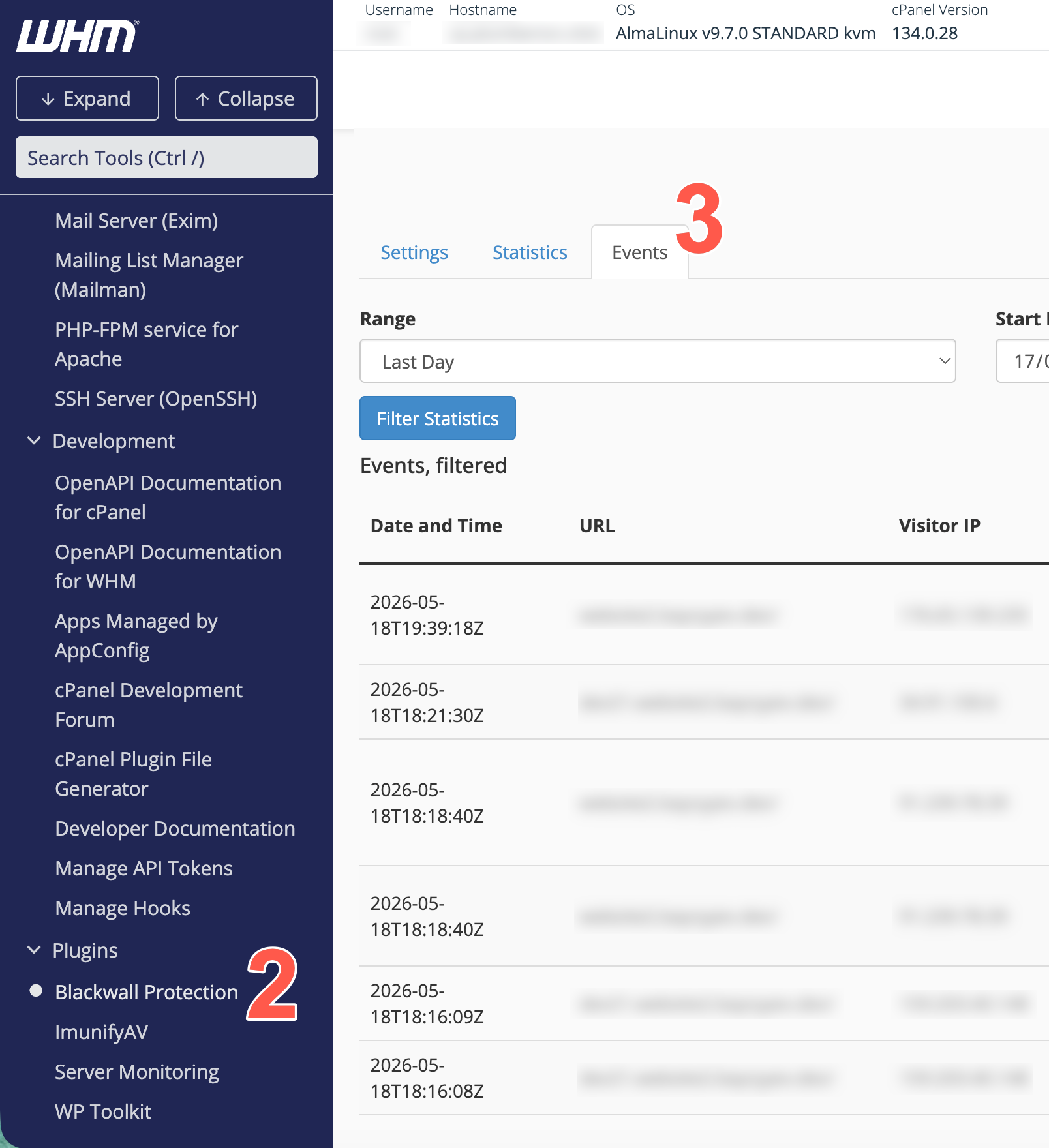
Task: Open SSH Server (OpenSSH) settings
Action: tap(156, 399)
